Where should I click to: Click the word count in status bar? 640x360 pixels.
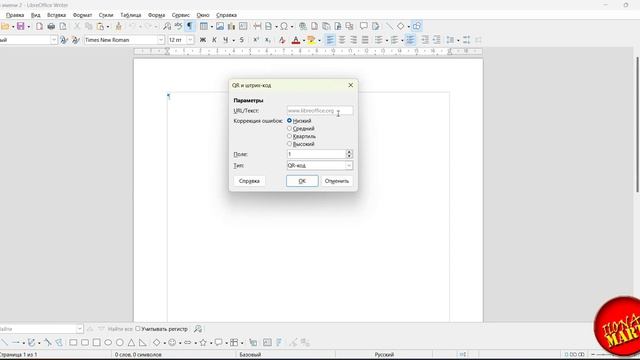pyautogui.click(x=138, y=355)
